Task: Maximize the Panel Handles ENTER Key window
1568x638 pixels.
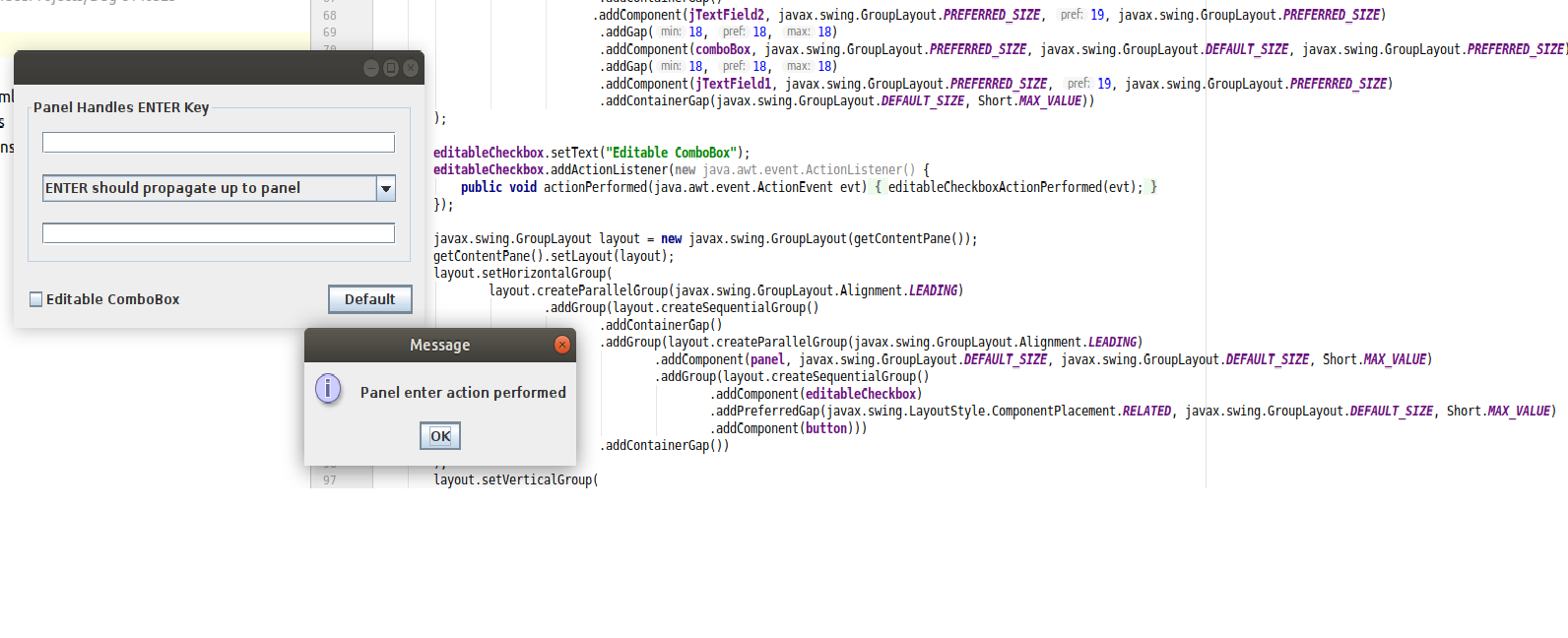Action: coord(391,68)
